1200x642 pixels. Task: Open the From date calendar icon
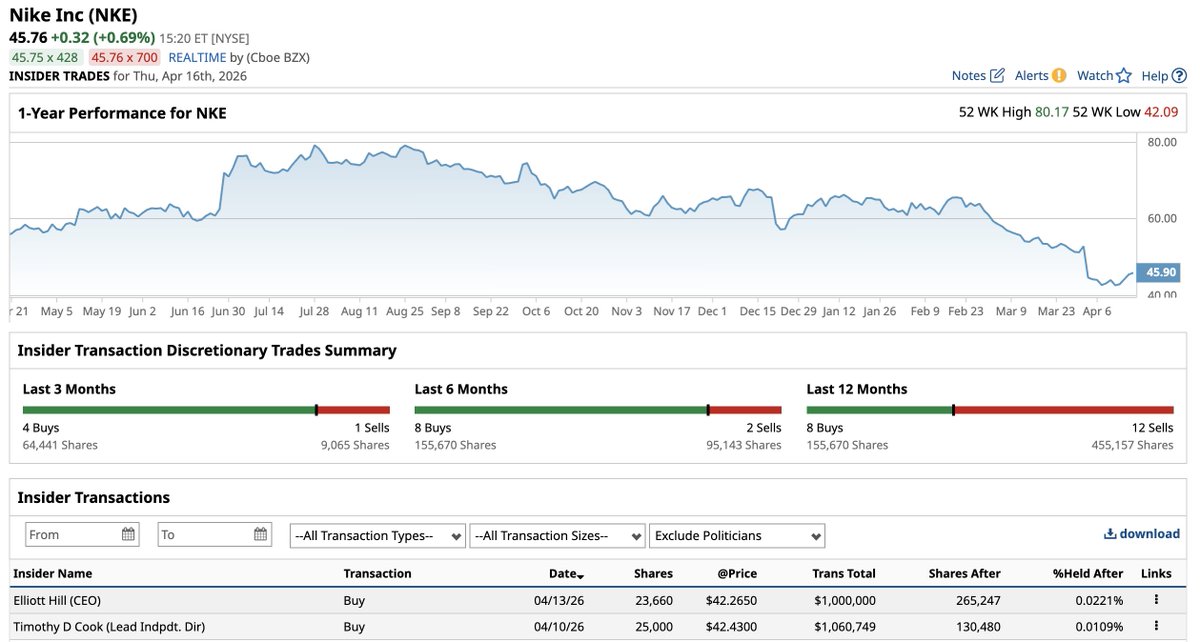(128, 534)
